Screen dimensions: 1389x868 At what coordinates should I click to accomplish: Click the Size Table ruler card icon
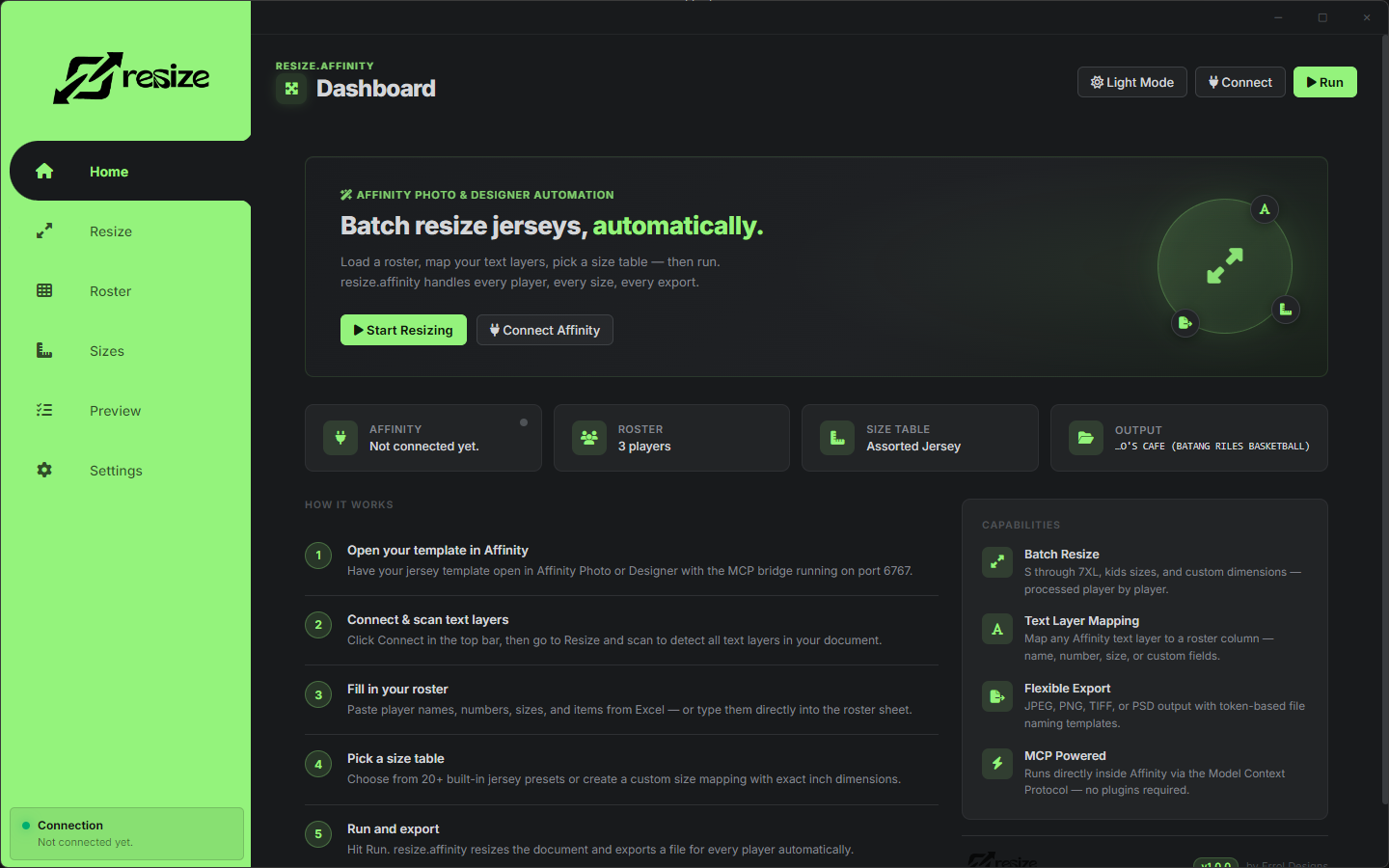[x=837, y=438]
